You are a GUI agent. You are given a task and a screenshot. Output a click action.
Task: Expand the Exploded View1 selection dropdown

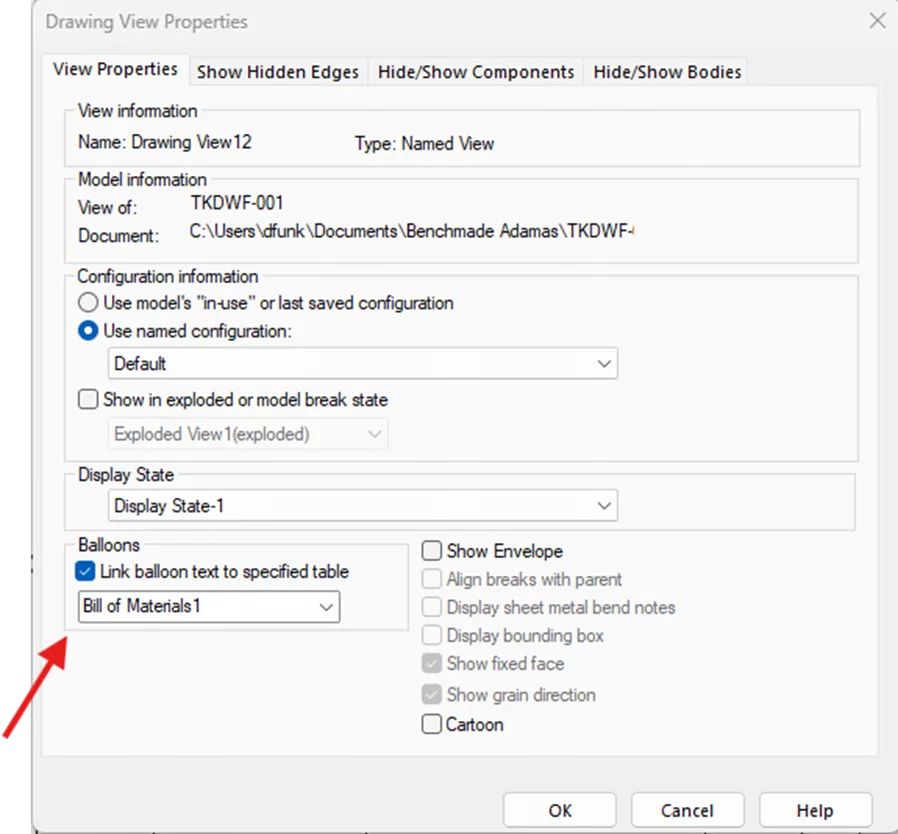pos(375,433)
